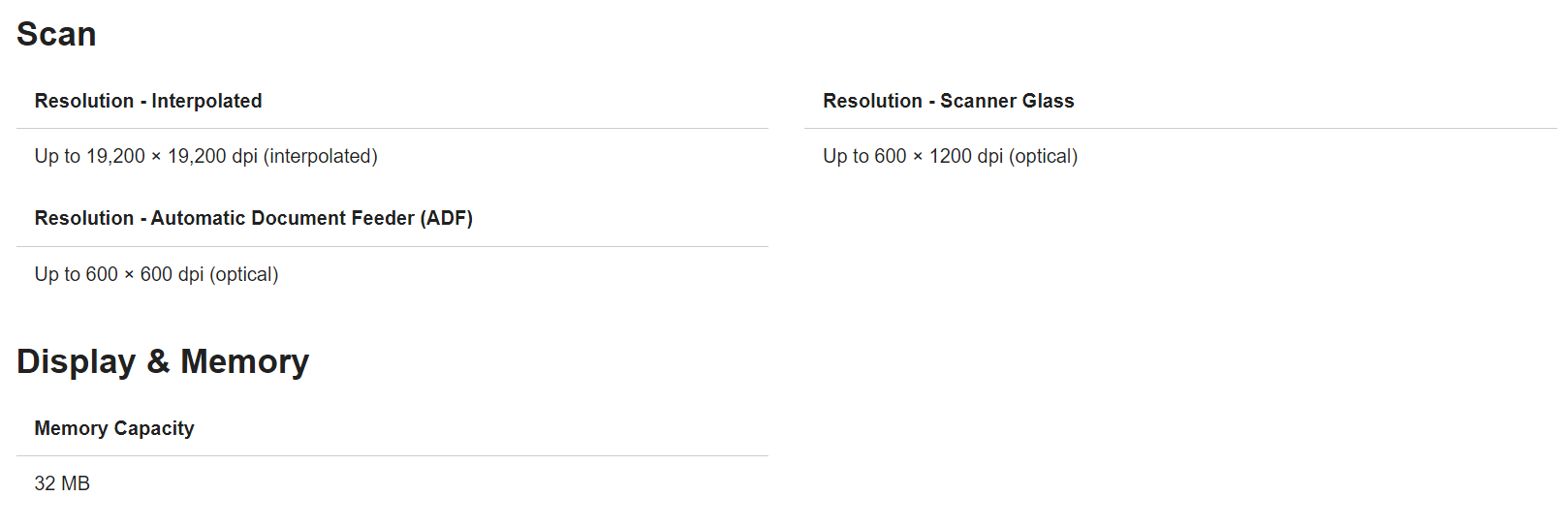
Task: Click the word "Glass" in Scanner Glass label
Action: tap(1048, 101)
